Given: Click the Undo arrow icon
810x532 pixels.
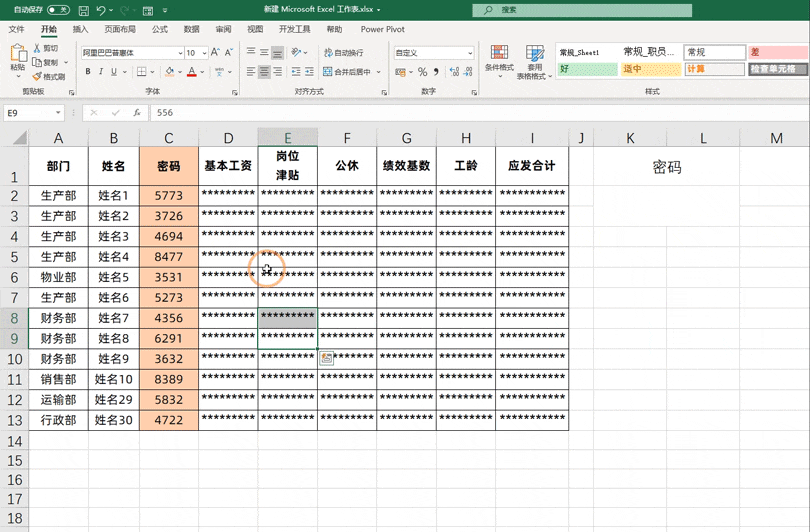Looking at the screenshot, I should click(x=101, y=10).
